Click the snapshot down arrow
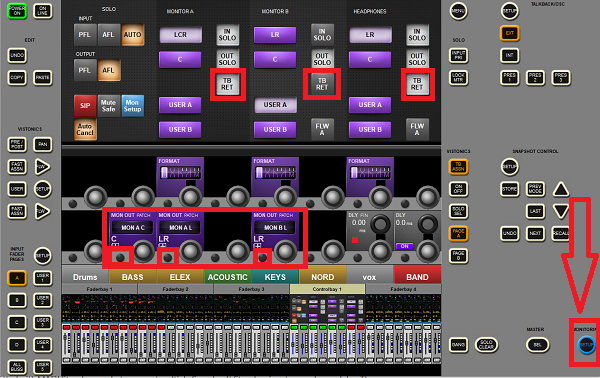The width and height of the screenshot is (600, 378). pyautogui.click(x=561, y=210)
